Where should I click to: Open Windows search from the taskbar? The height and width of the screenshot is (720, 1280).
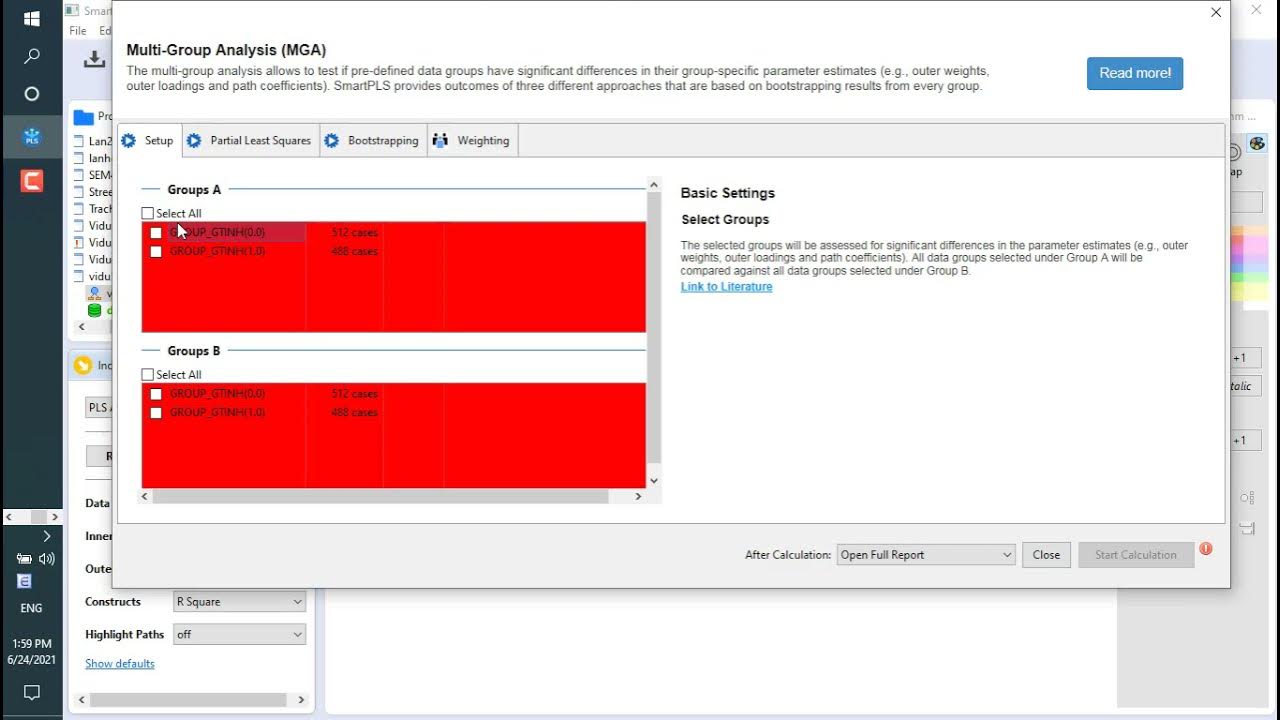click(31, 57)
